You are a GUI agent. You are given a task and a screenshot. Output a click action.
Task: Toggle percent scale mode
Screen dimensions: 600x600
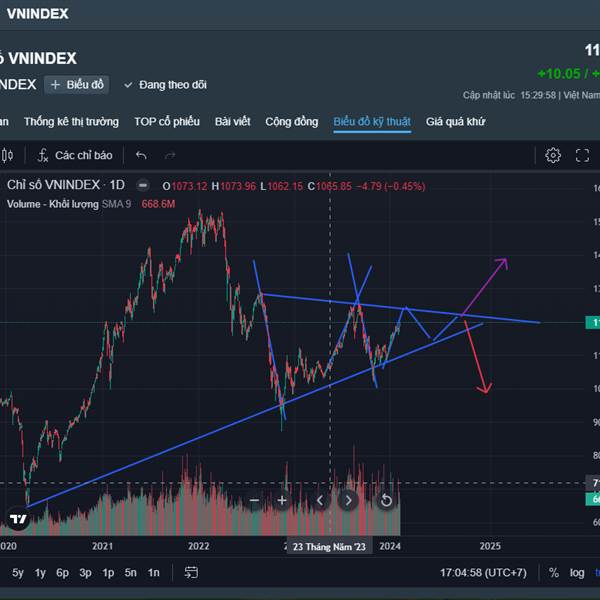click(x=553, y=572)
